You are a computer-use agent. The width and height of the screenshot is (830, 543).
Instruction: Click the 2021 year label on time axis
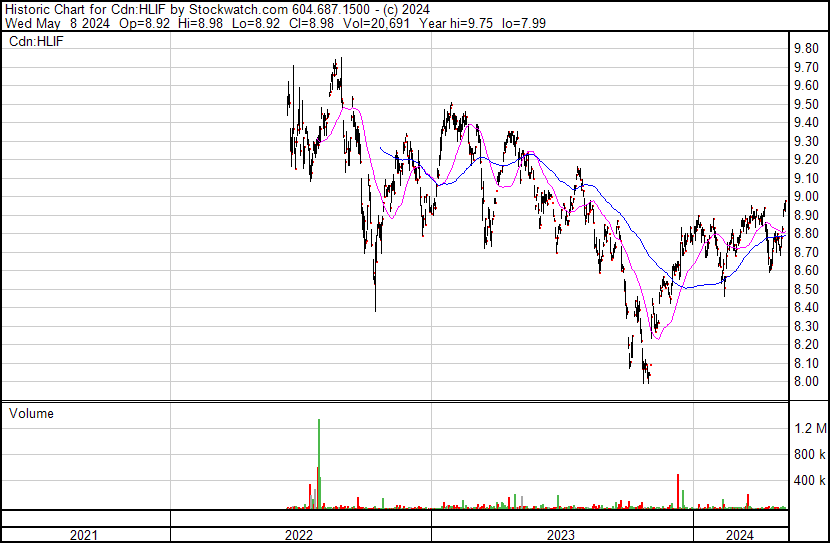pyautogui.click(x=84, y=535)
